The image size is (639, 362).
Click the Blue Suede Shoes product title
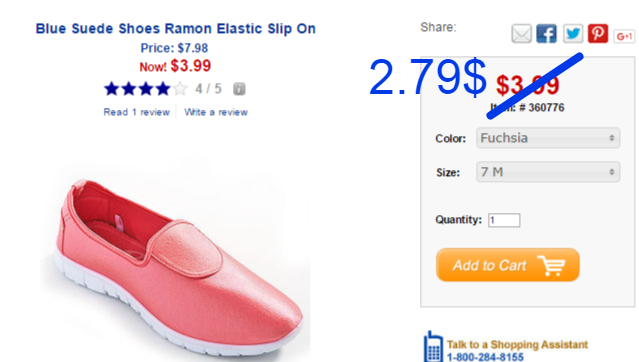tap(176, 29)
